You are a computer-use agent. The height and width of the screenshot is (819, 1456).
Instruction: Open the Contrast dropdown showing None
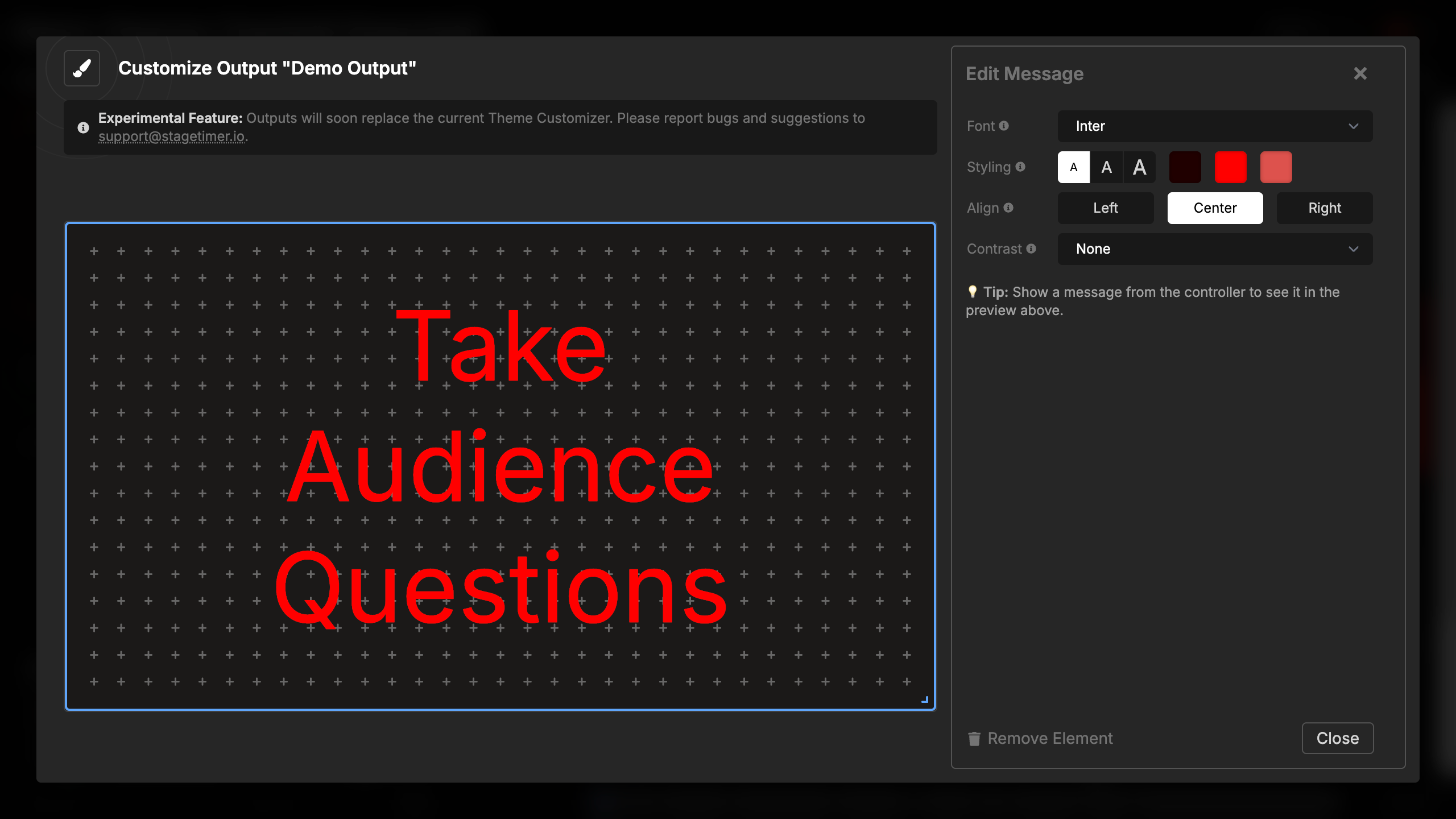coord(1215,249)
